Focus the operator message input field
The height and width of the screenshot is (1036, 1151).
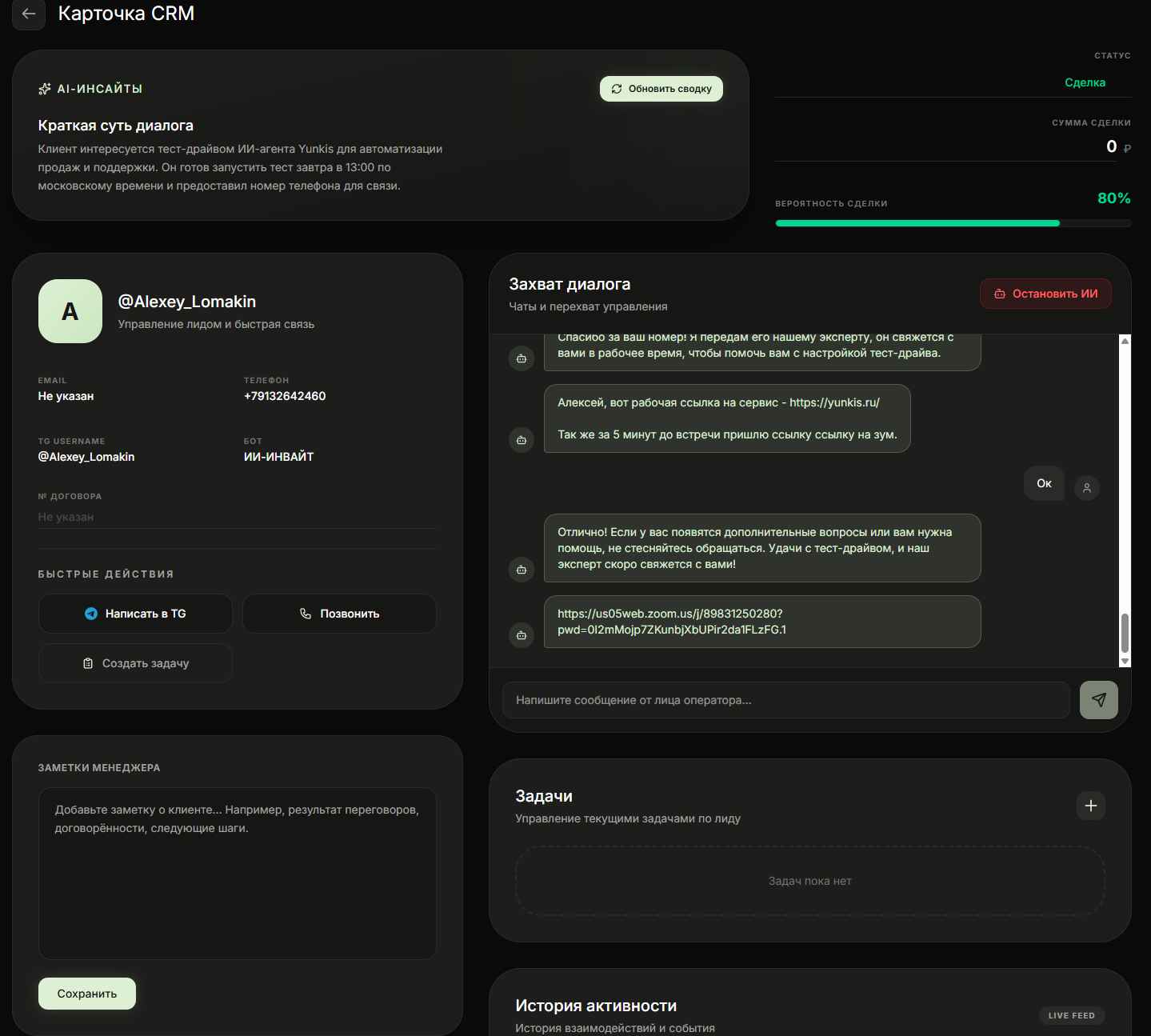[785, 700]
